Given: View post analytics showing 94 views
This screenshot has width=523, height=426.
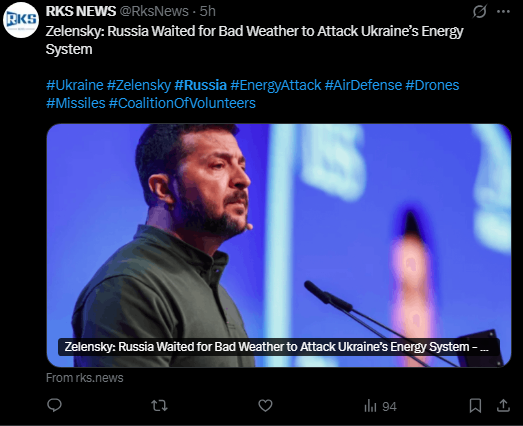Looking at the screenshot, I should tap(380, 406).
